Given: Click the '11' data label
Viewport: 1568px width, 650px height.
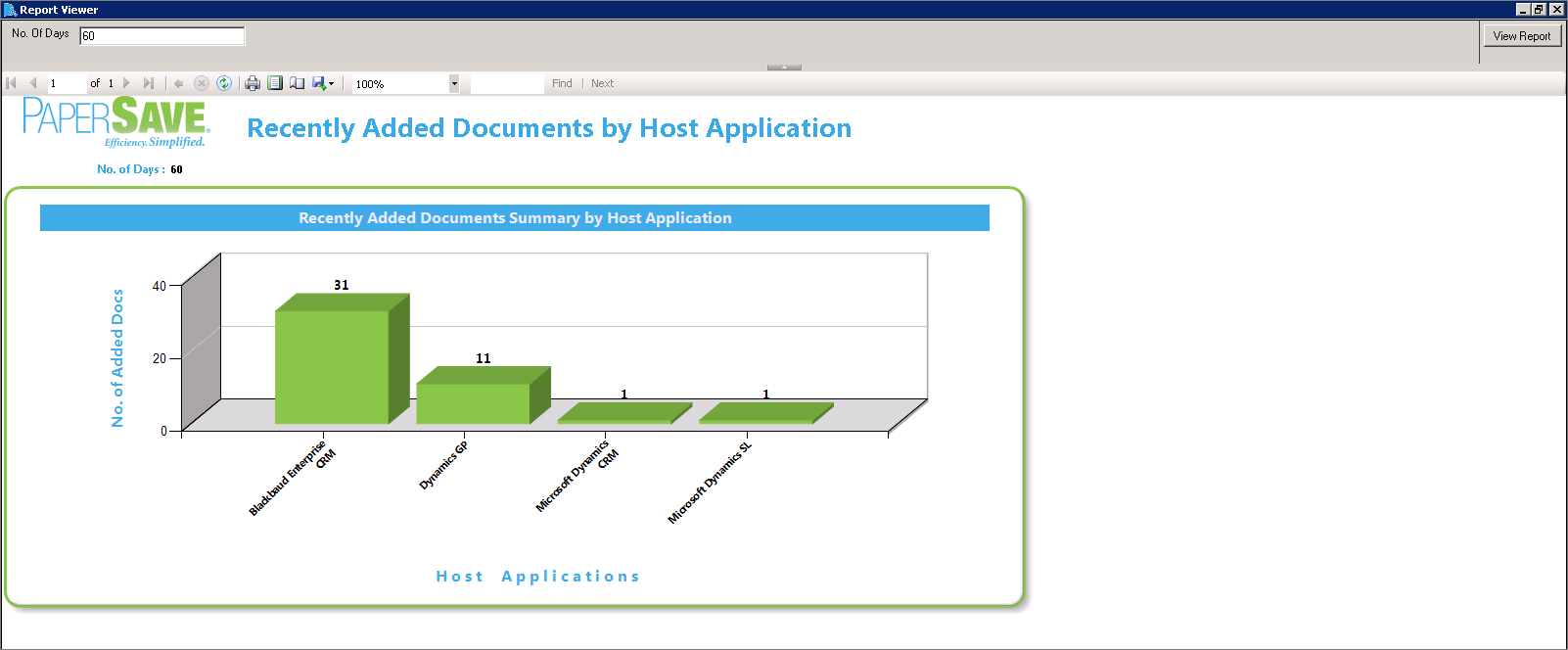Looking at the screenshot, I should pyautogui.click(x=484, y=358).
